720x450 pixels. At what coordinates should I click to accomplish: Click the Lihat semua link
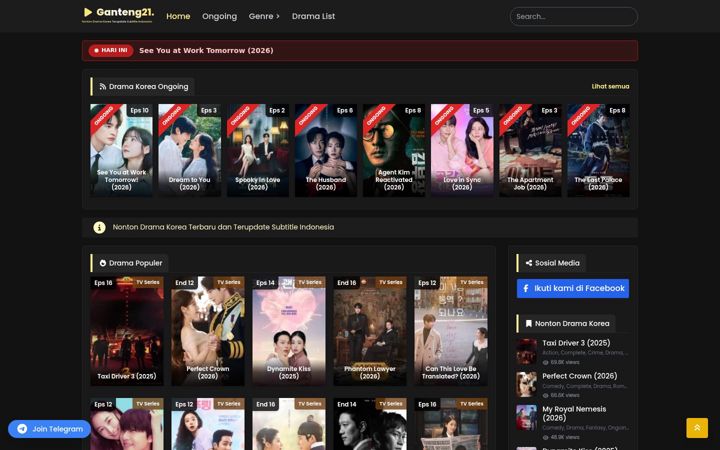tap(610, 86)
